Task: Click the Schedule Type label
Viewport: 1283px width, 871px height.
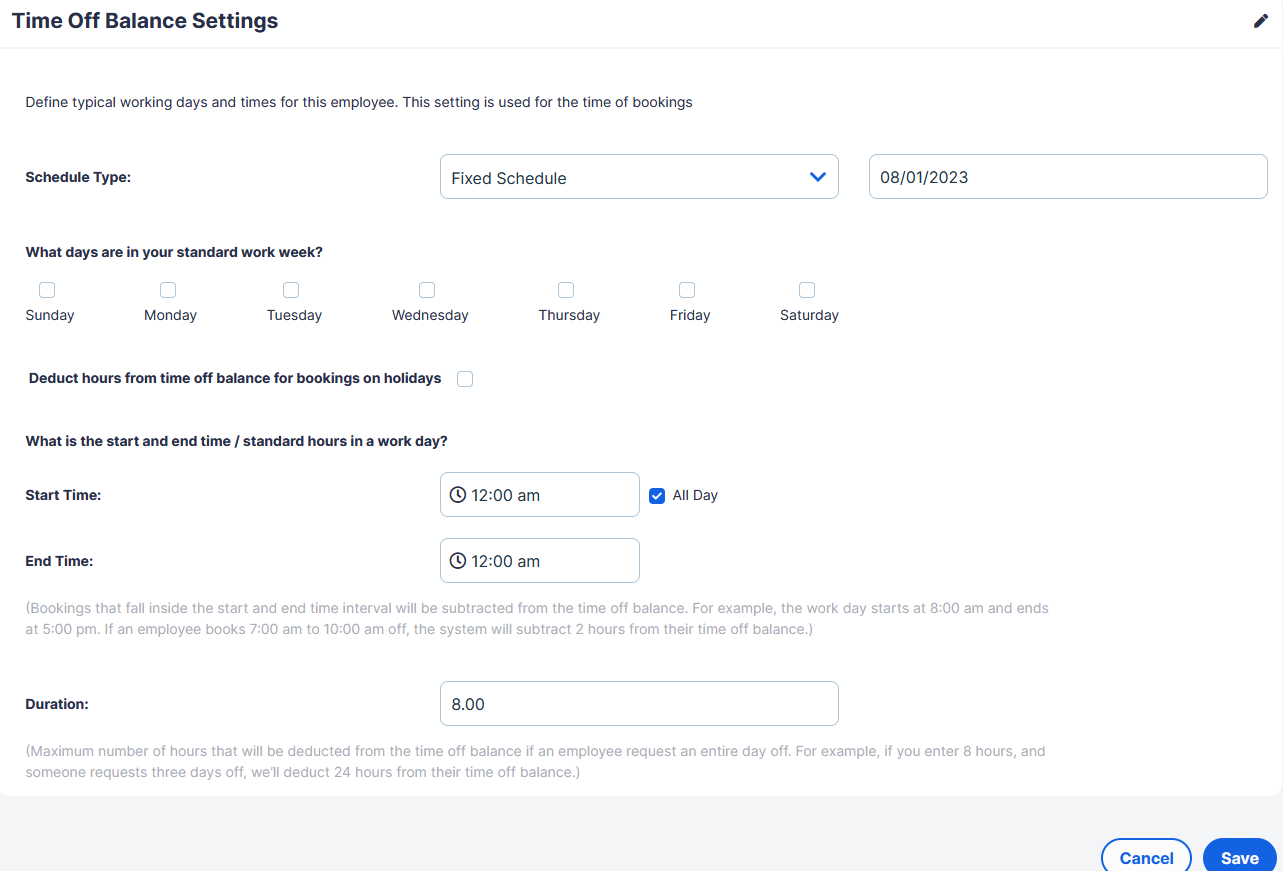Action: coord(78,177)
